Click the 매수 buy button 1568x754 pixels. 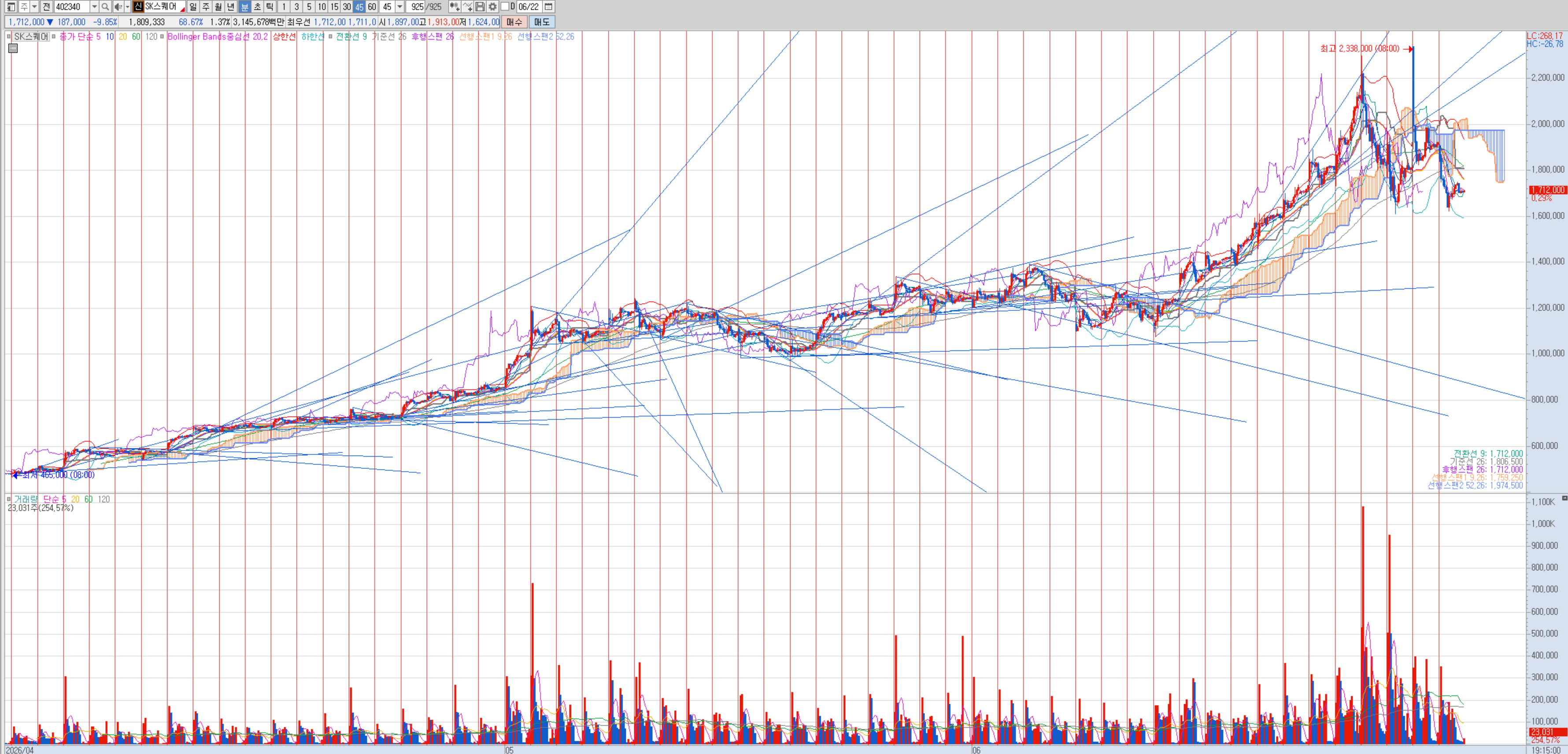click(x=514, y=22)
